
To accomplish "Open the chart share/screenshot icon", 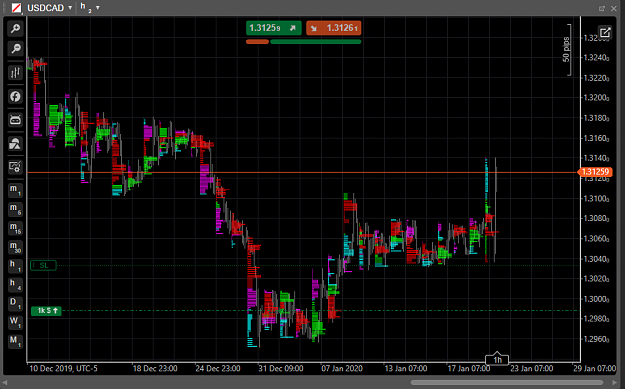I will tap(605, 32).
